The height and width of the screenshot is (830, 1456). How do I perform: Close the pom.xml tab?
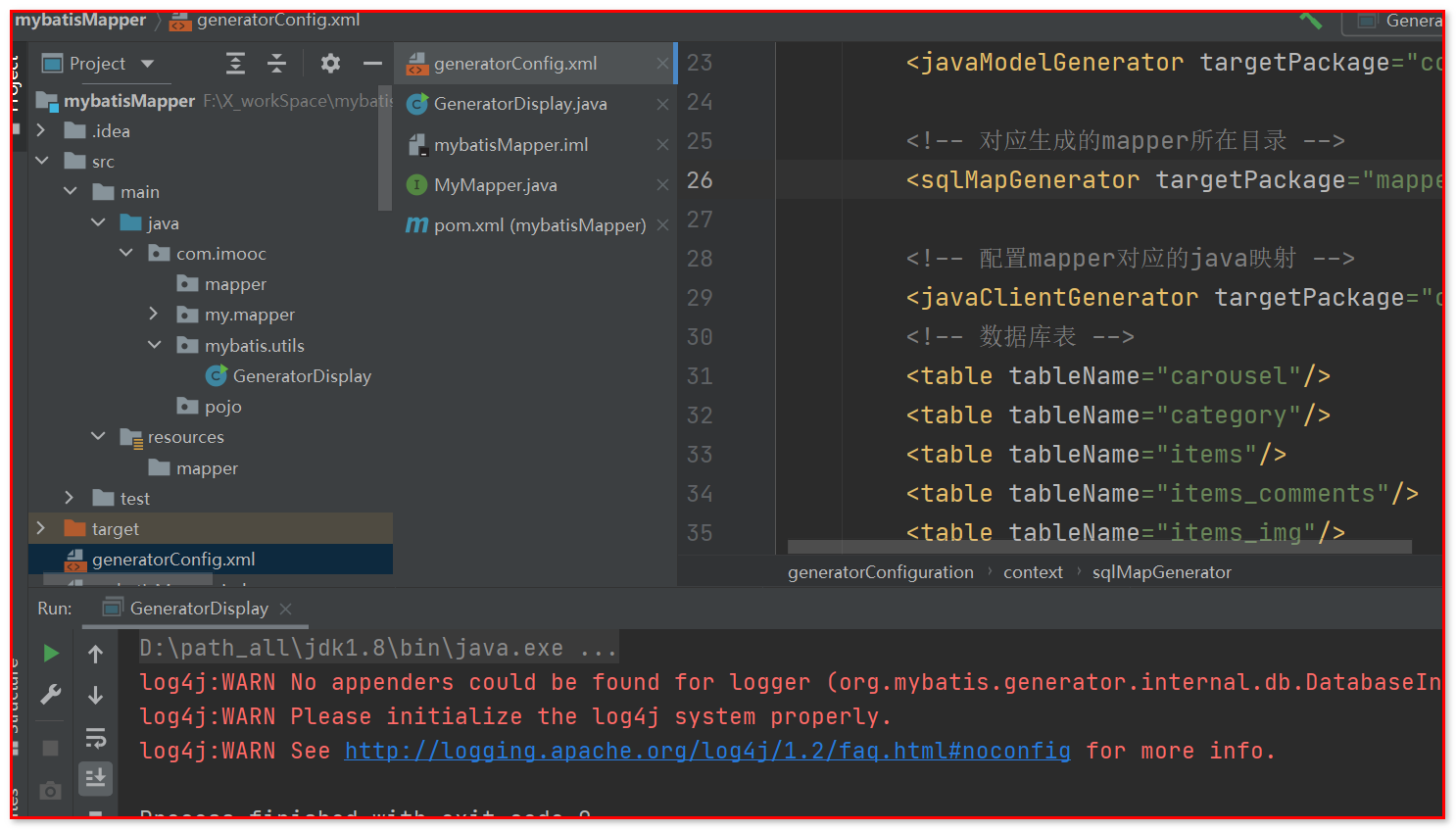662,225
